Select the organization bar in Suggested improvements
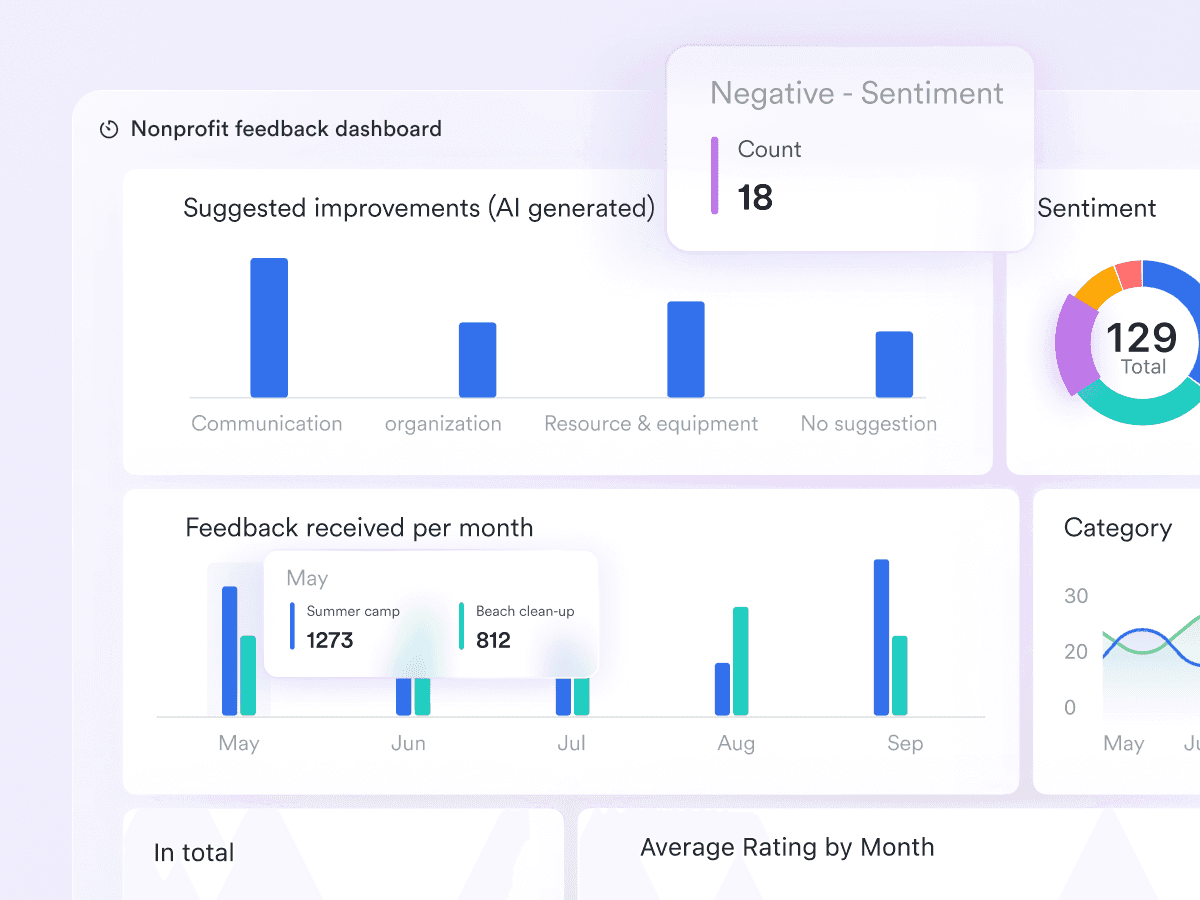The image size is (1200, 900). [x=477, y=358]
